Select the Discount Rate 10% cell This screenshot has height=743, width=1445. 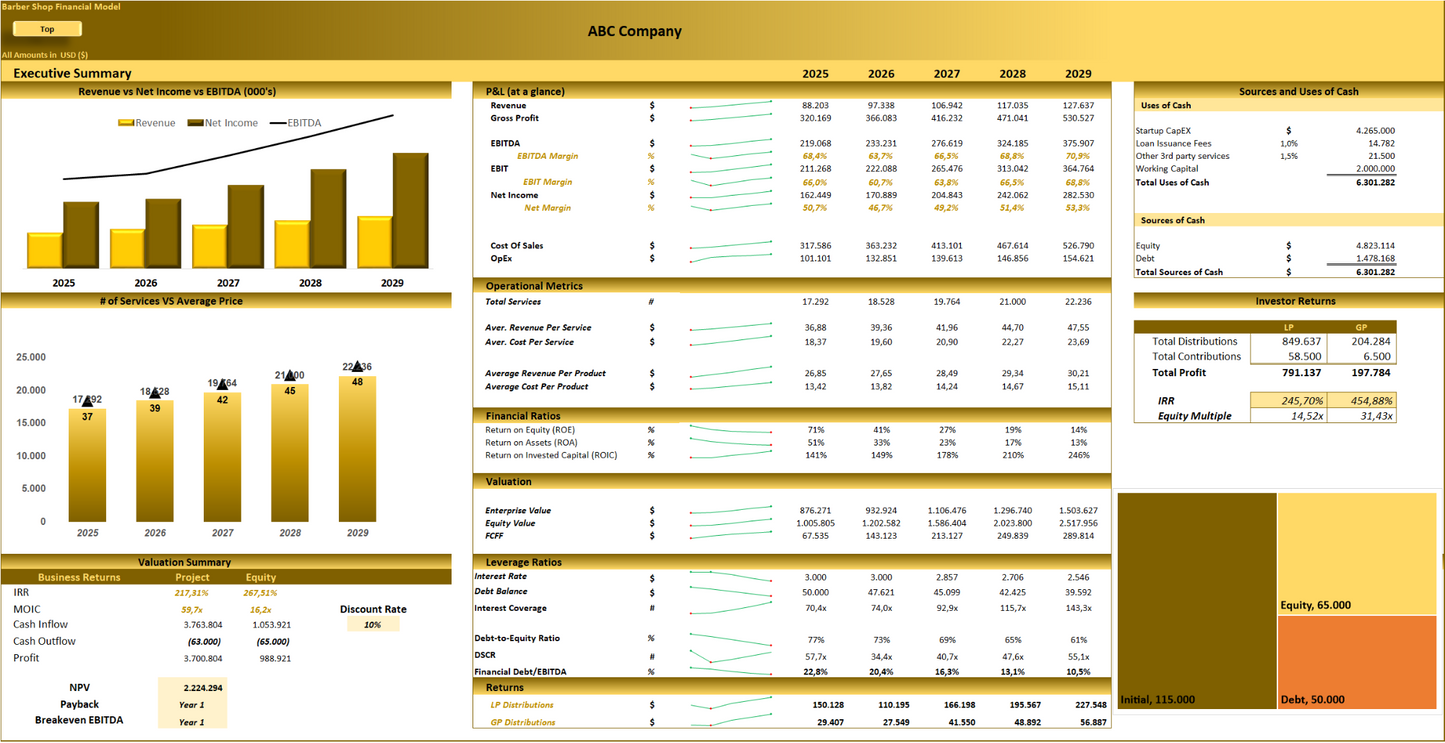click(373, 624)
